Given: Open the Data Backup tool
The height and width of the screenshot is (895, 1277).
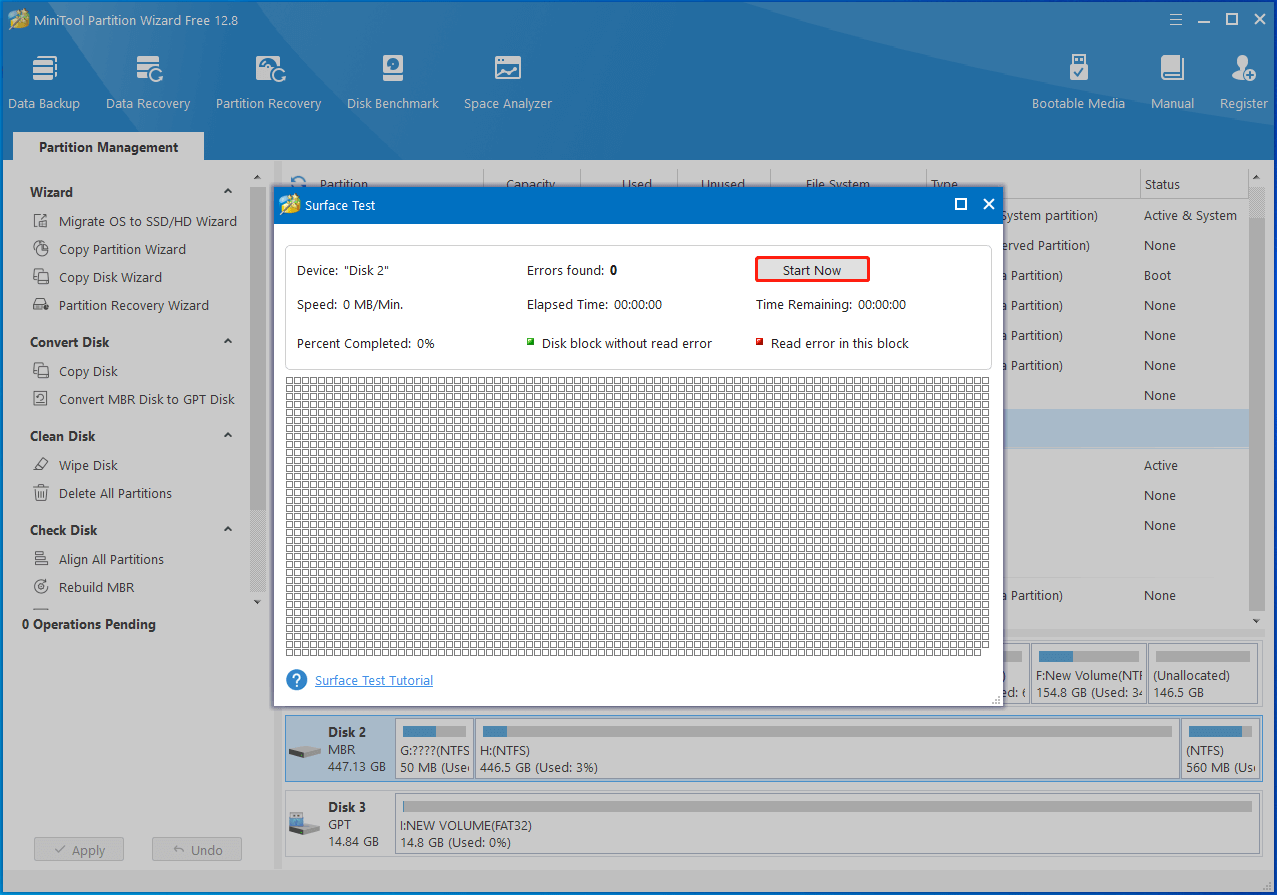Looking at the screenshot, I should (x=44, y=82).
